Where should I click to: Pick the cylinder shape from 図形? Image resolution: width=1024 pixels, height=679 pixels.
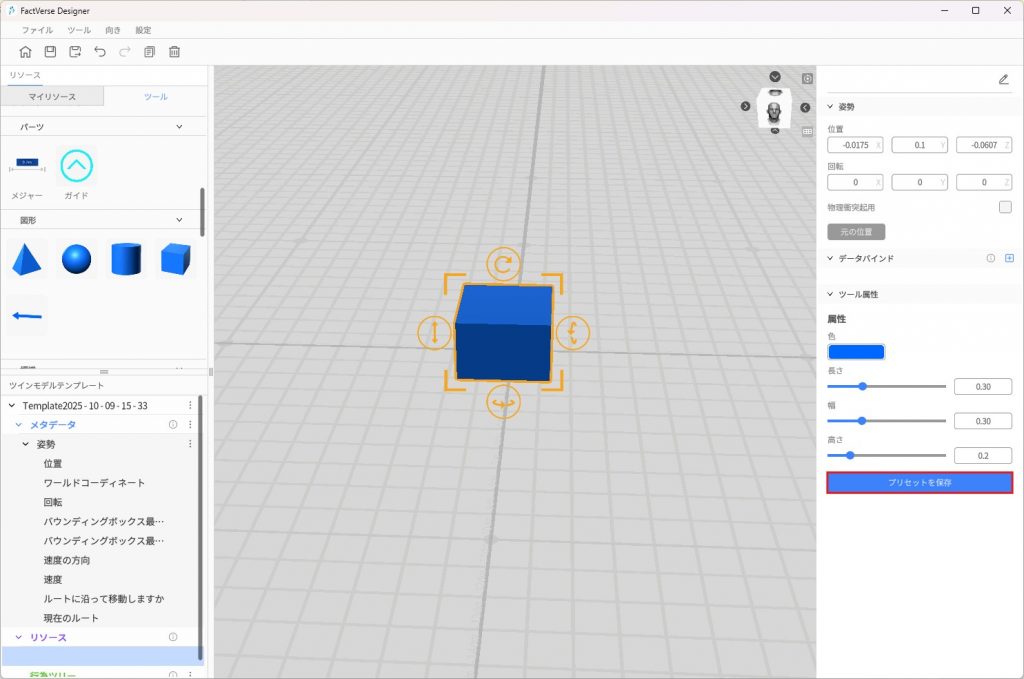click(126, 259)
